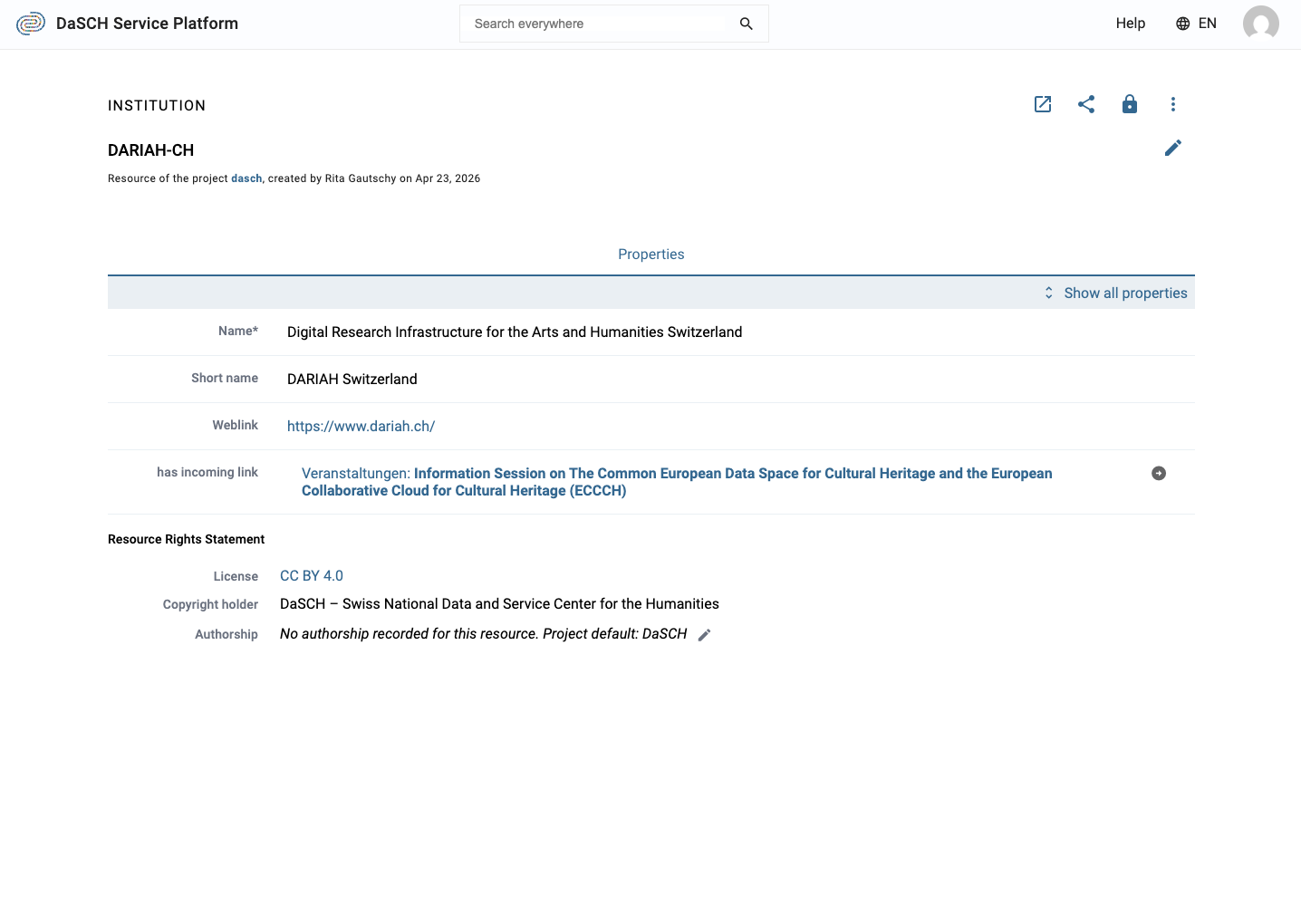Focus the Search everywhere field
Image resolution: width=1301 pixels, height=924 pixels.
point(614,24)
